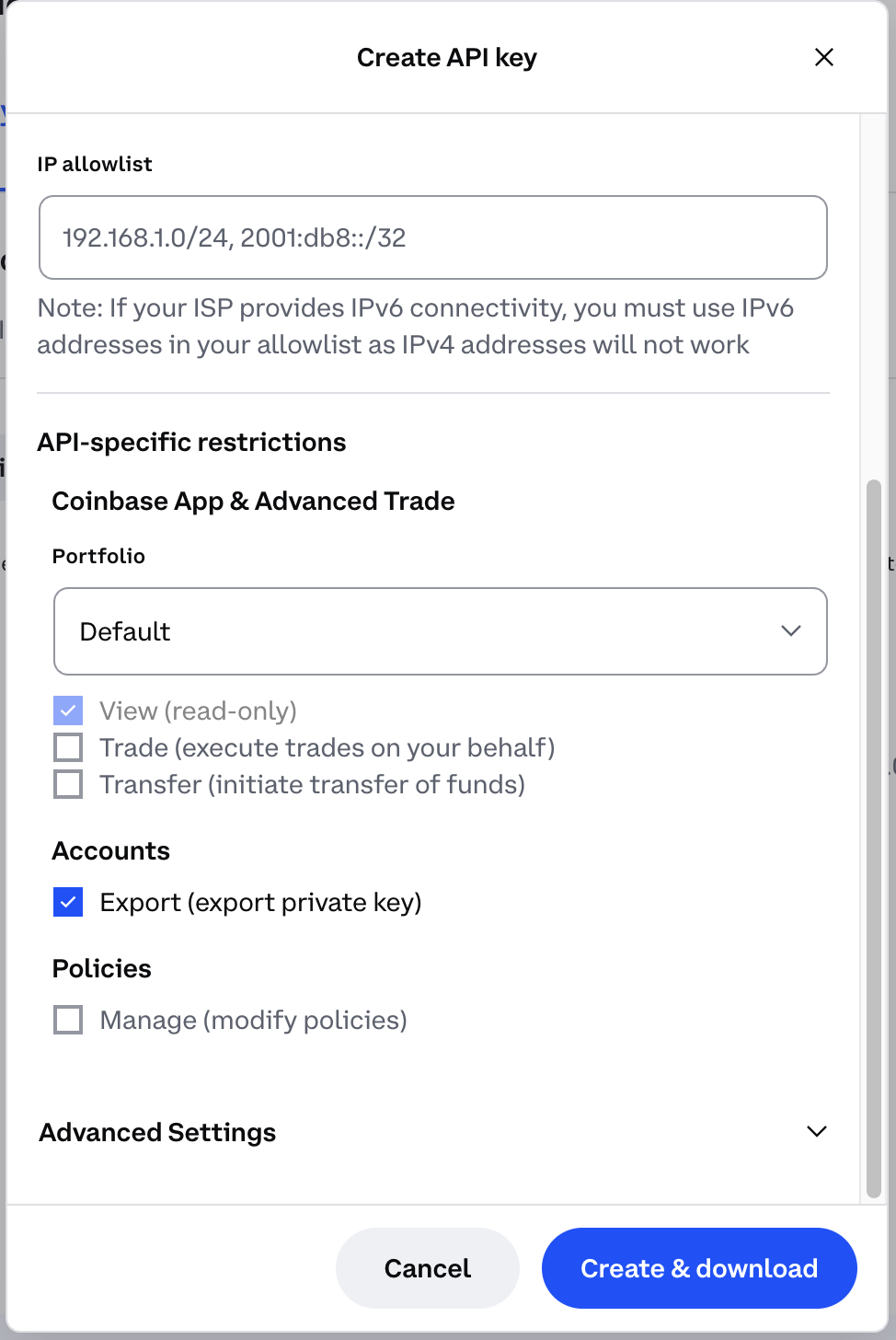Toggle the View (read-only) checkbox
Viewport: 896px width, 1340px height.
(68, 710)
